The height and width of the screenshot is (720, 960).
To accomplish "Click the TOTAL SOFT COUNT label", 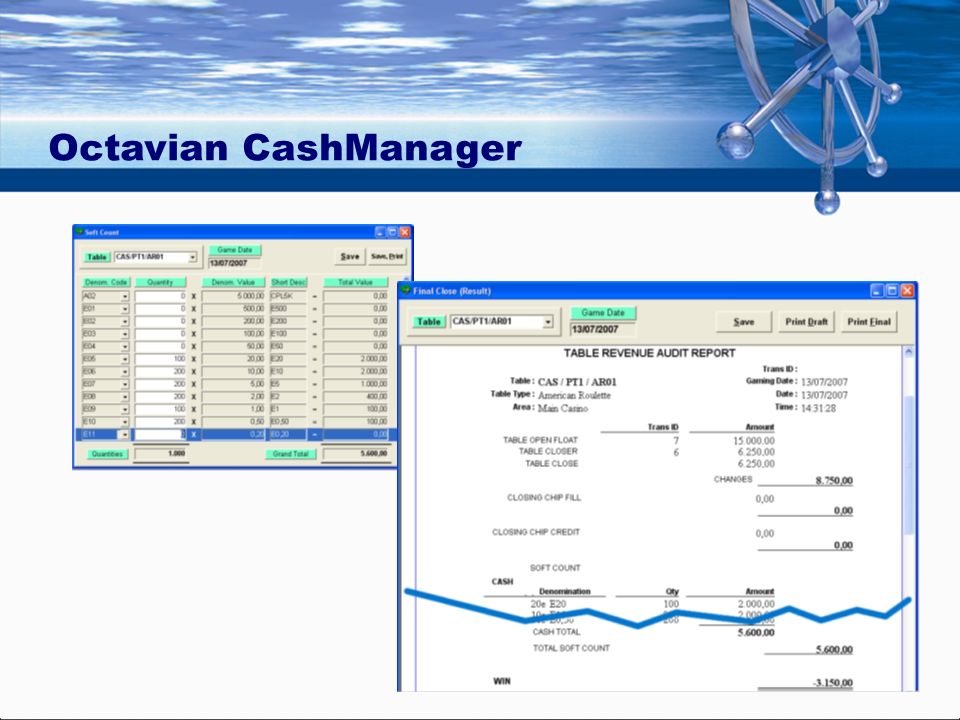I will click(571, 648).
